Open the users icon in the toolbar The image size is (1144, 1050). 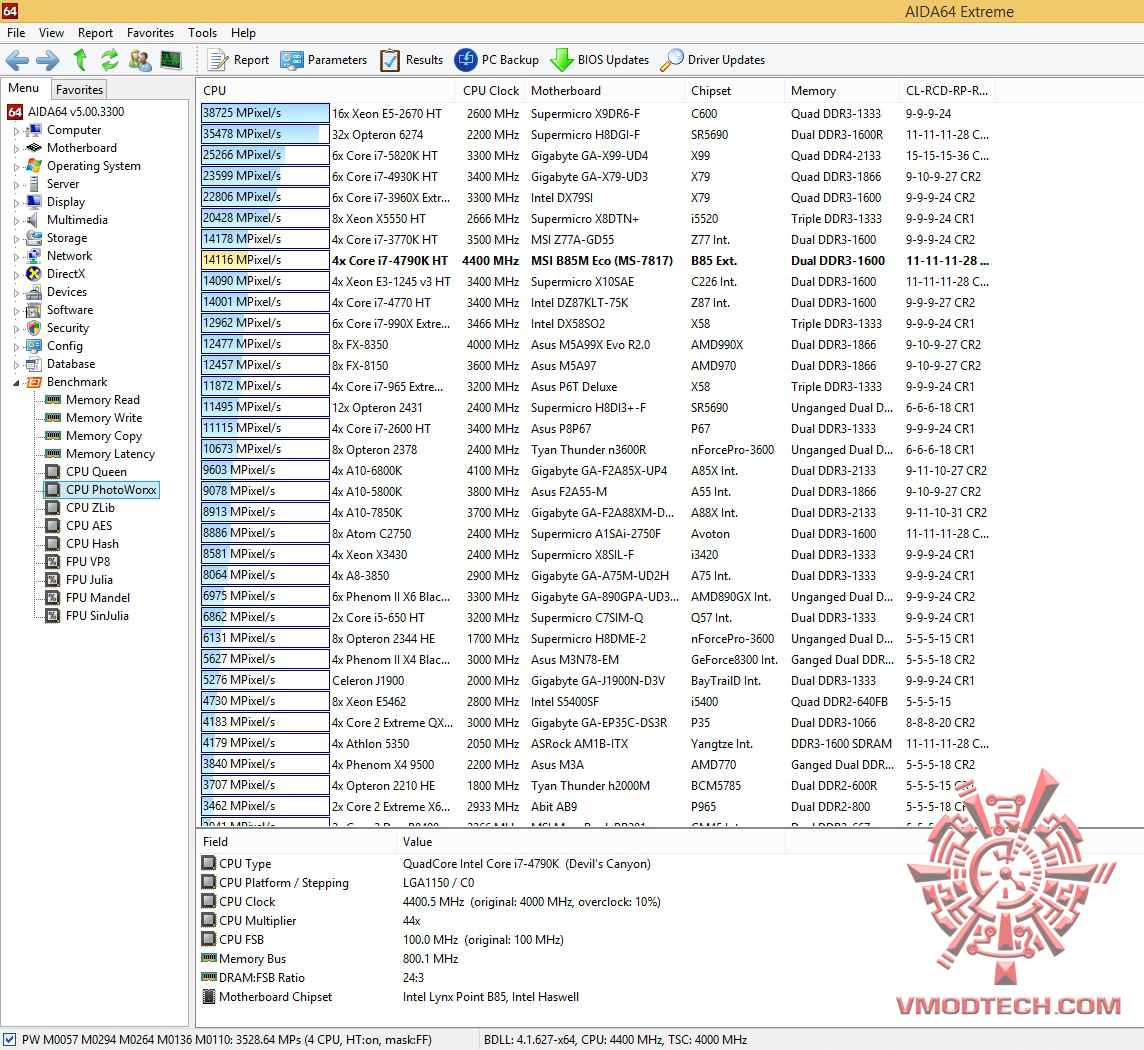pyautogui.click(x=139, y=60)
